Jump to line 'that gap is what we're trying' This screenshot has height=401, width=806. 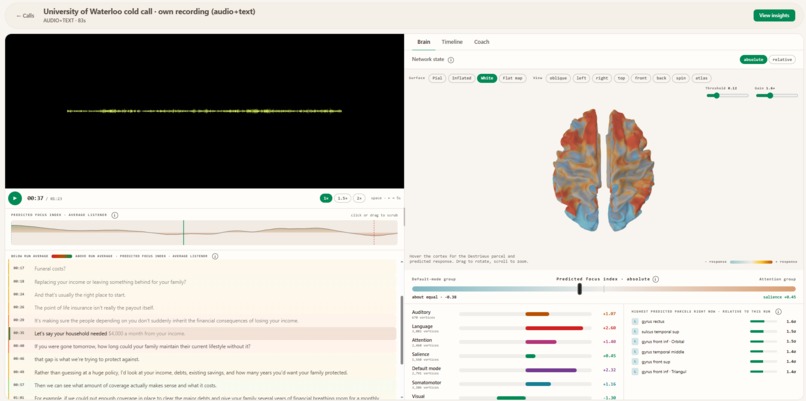[203, 359]
